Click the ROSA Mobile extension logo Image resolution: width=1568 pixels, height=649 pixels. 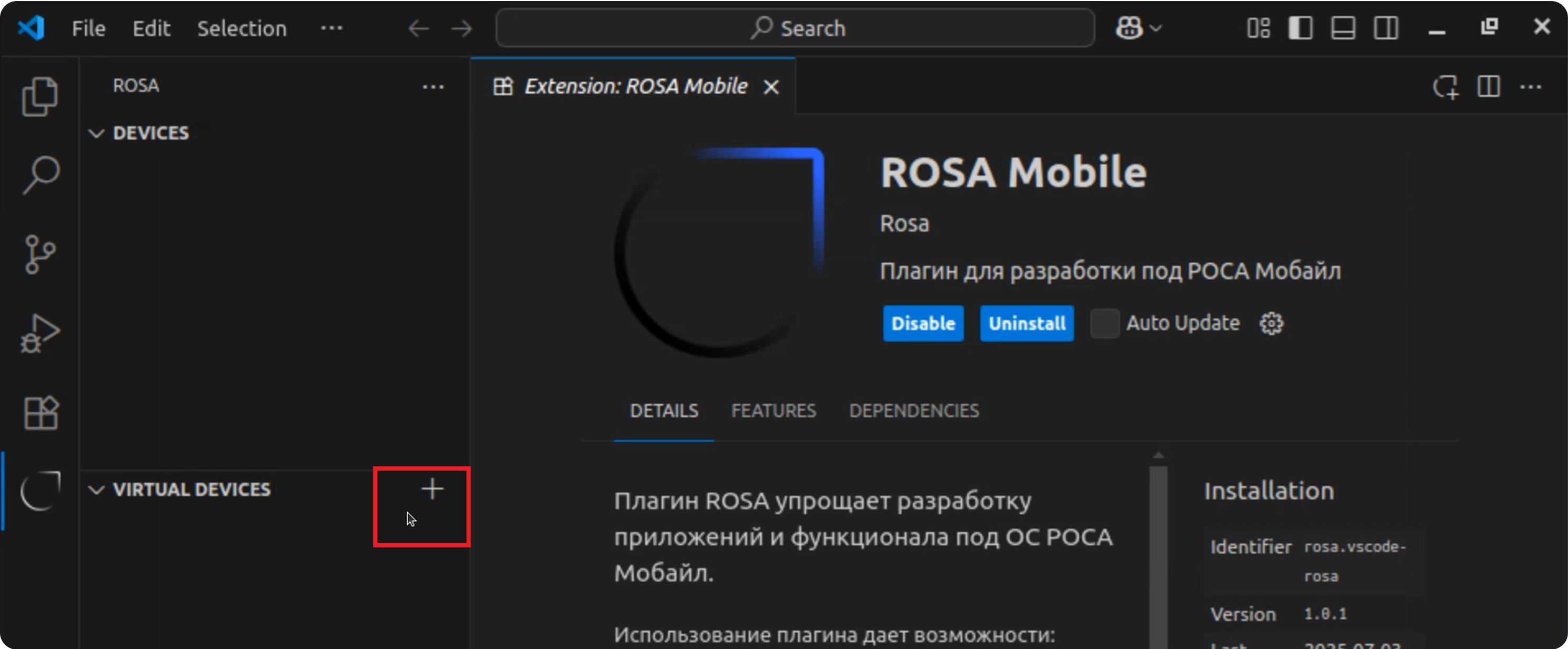(x=718, y=252)
